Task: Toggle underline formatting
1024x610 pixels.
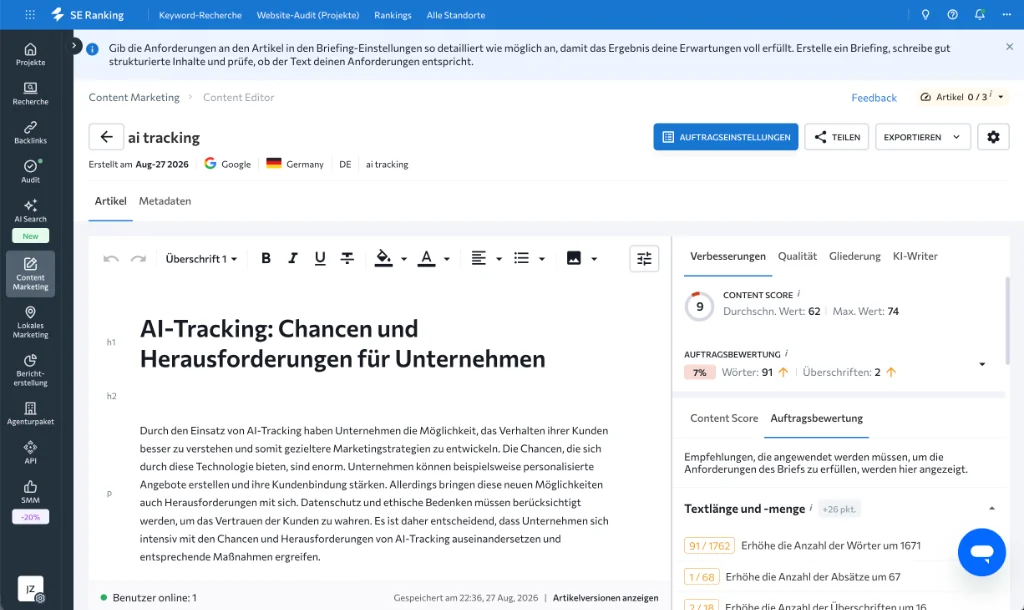Action: pos(320,259)
